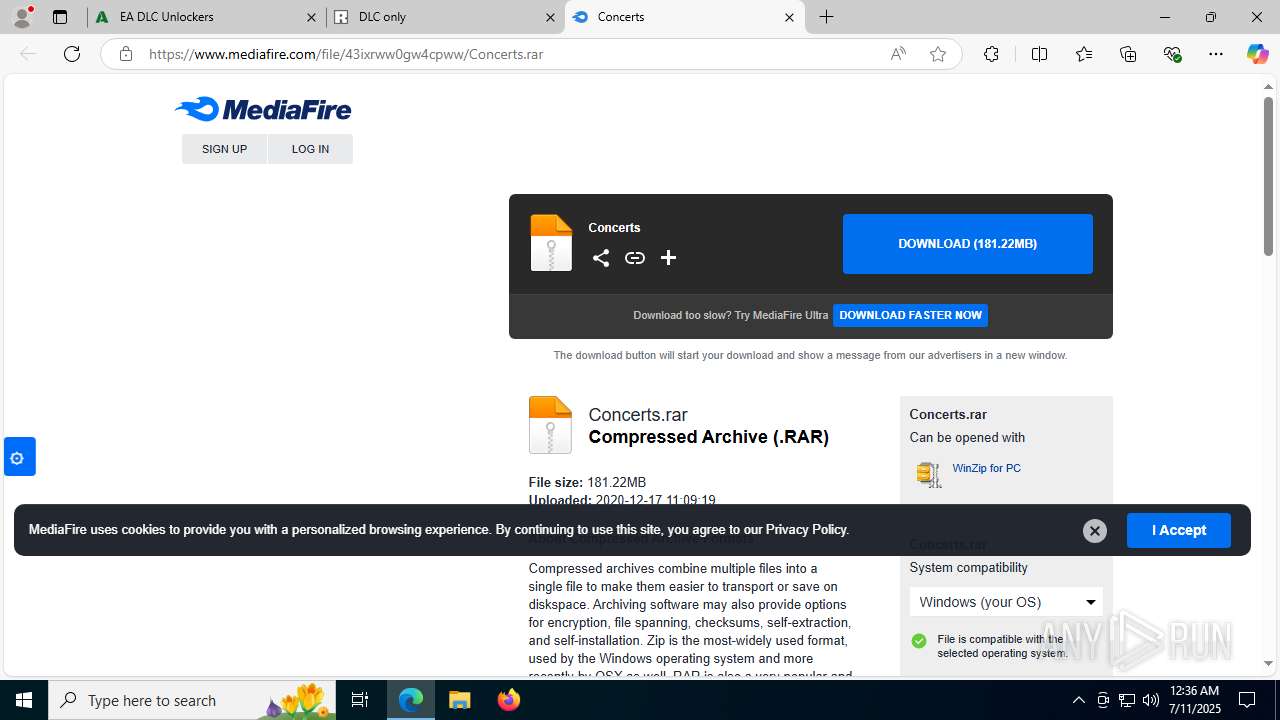Close the Concerts tab

(x=789, y=17)
